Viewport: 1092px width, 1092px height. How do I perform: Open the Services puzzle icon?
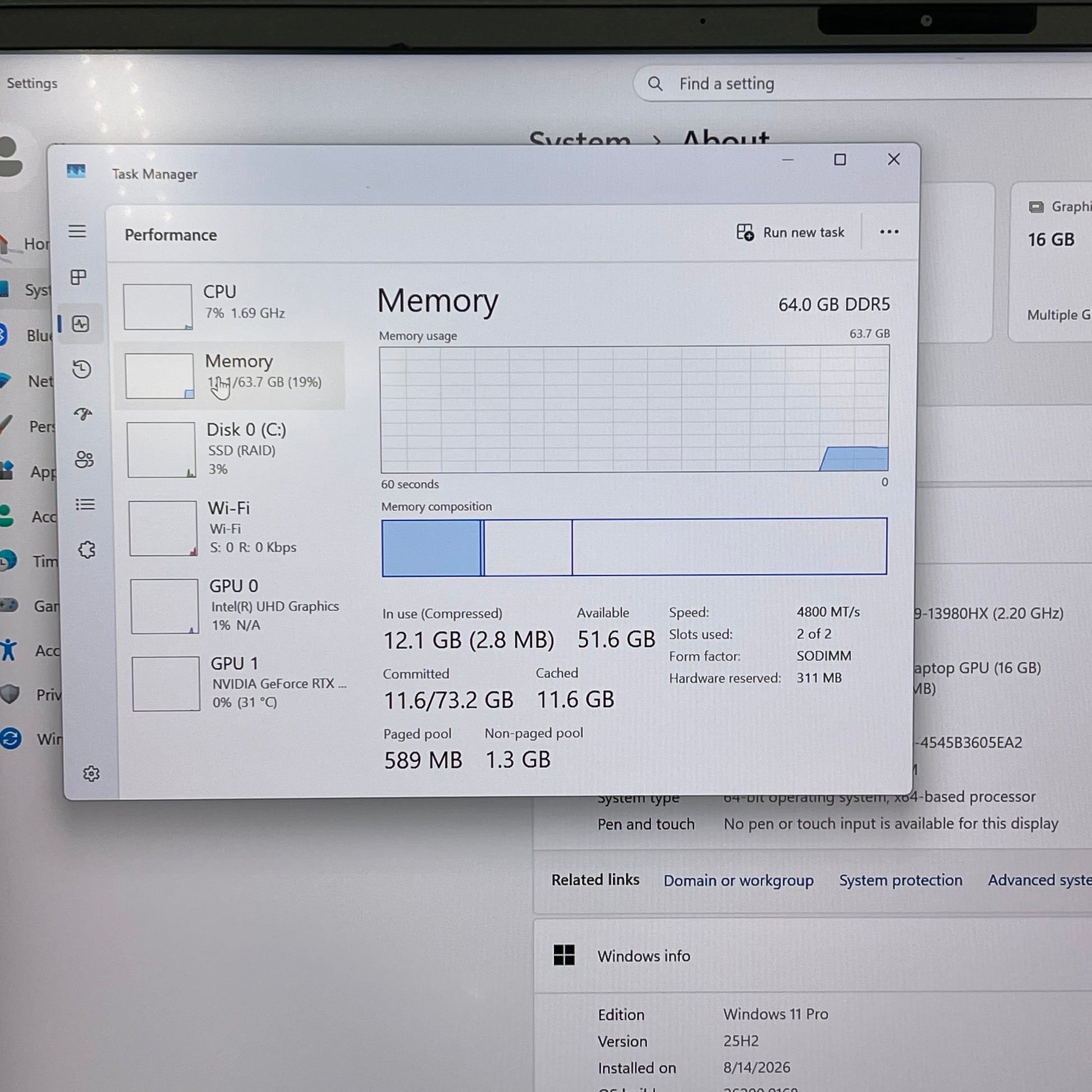point(86,549)
